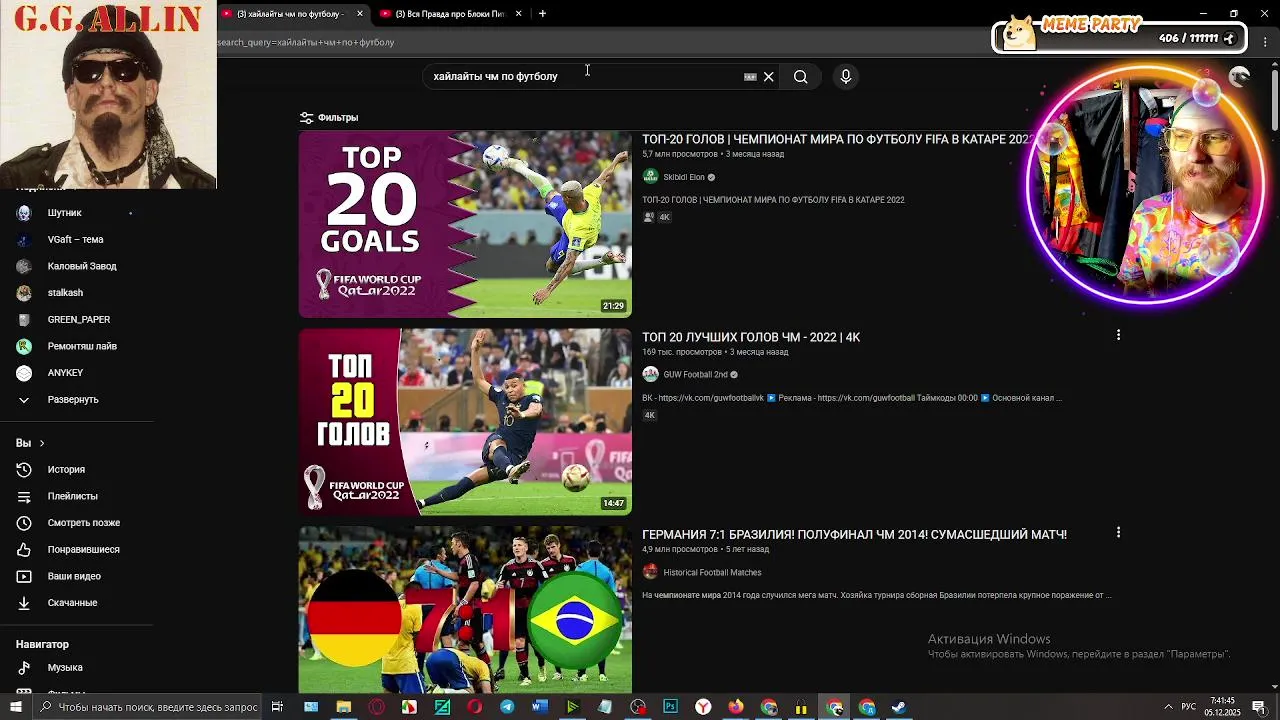Close the Вся Правда про Блоки tab
Viewport: 1280px width, 720px height.
click(x=518, y=14)
